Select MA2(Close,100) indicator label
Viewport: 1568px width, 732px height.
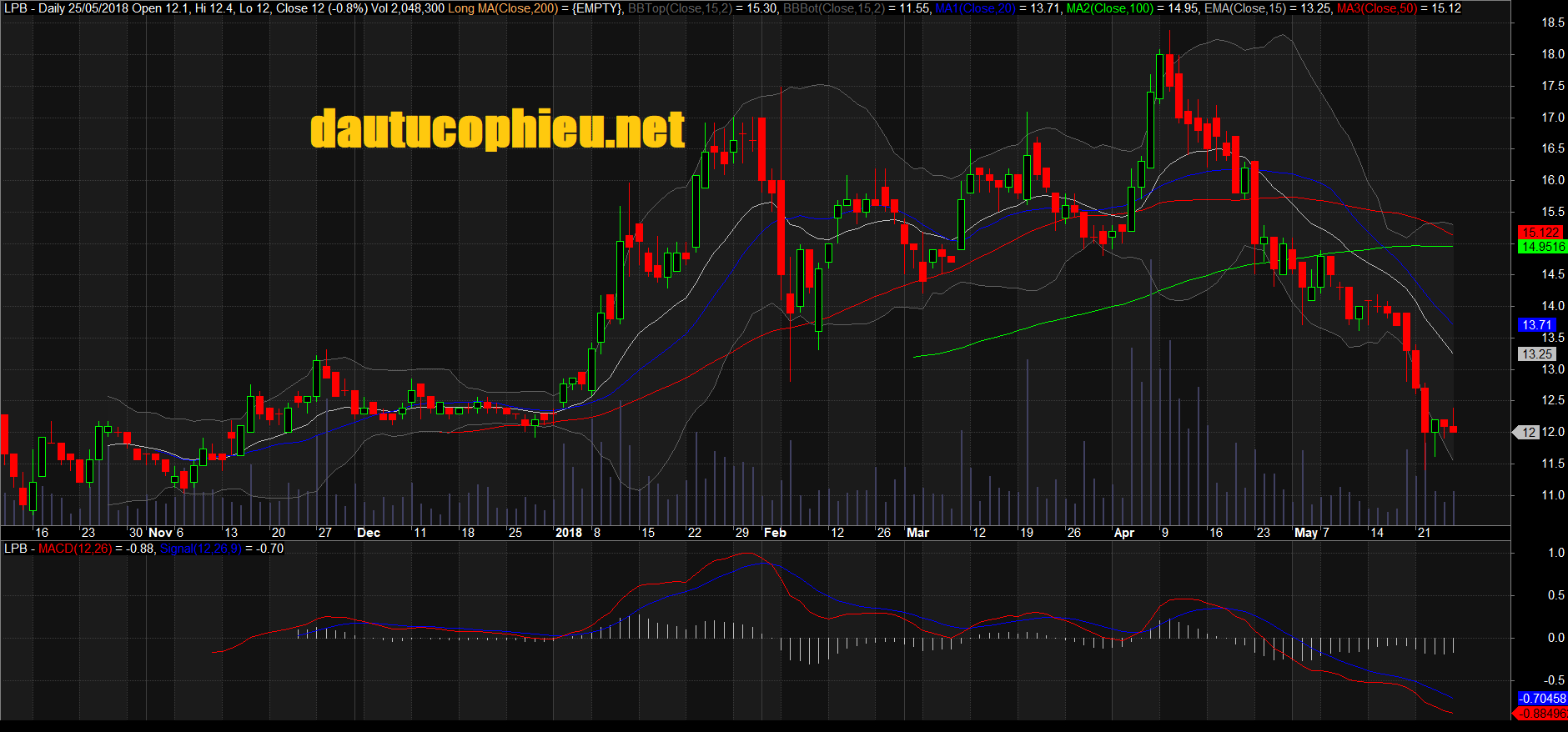[1110, 8]
